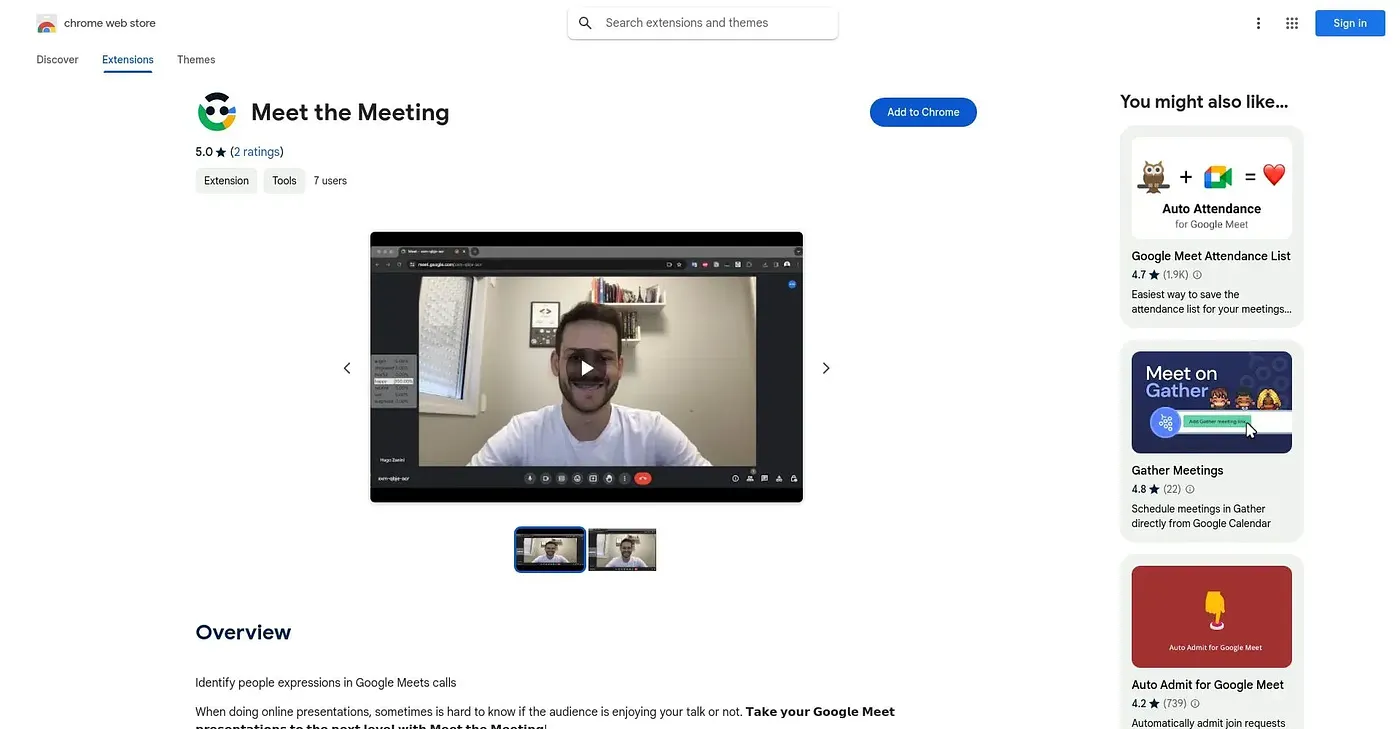Screen dimensions: 1400x729
Task: Add Meet the Meeting to Chrome
Action: pos(923,112)
